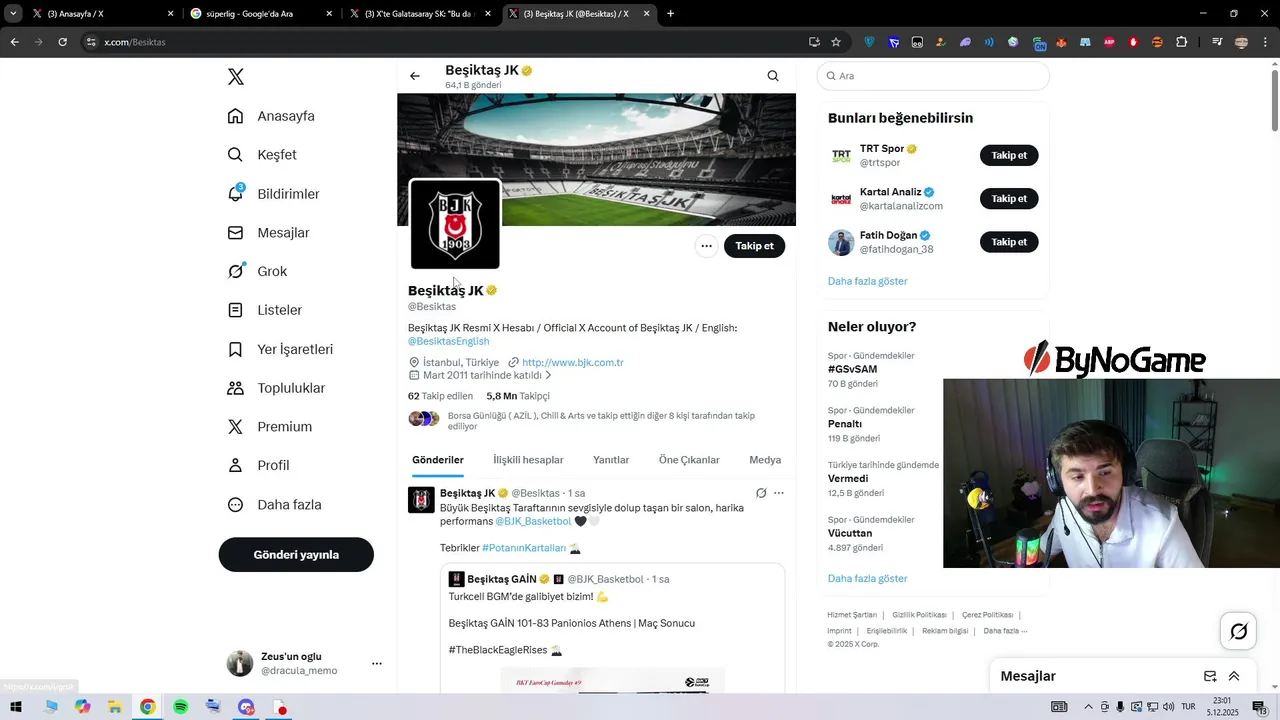Click the @BesiktasEnglish link in bio

448,341
